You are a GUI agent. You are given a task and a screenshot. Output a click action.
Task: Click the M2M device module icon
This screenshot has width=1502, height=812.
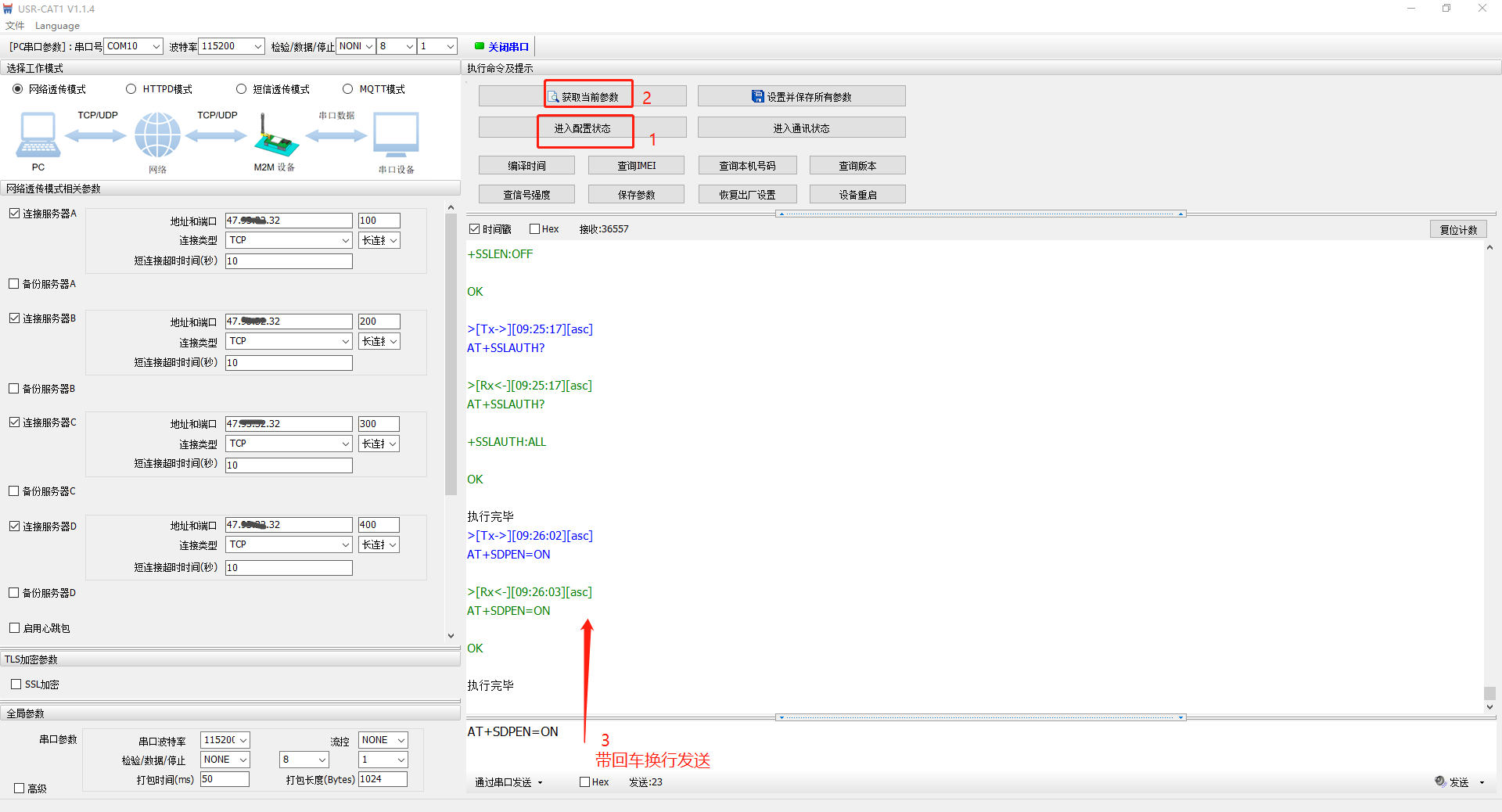pyautogui.click(x=275, y=138)
